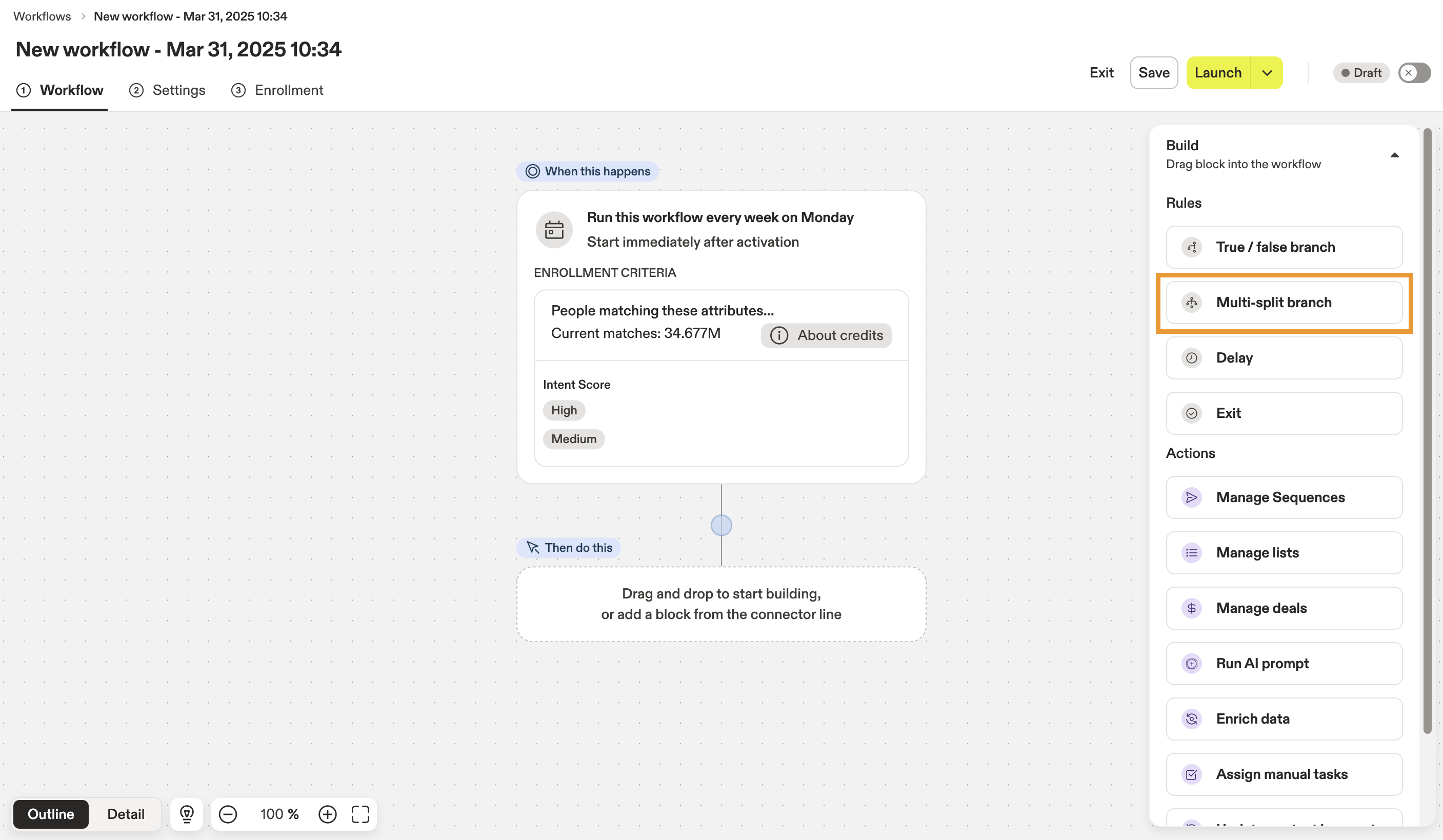This screenshot has width=1443, height=840.
Task: Click the fit-to-screen icon
Action: (360, 814)
